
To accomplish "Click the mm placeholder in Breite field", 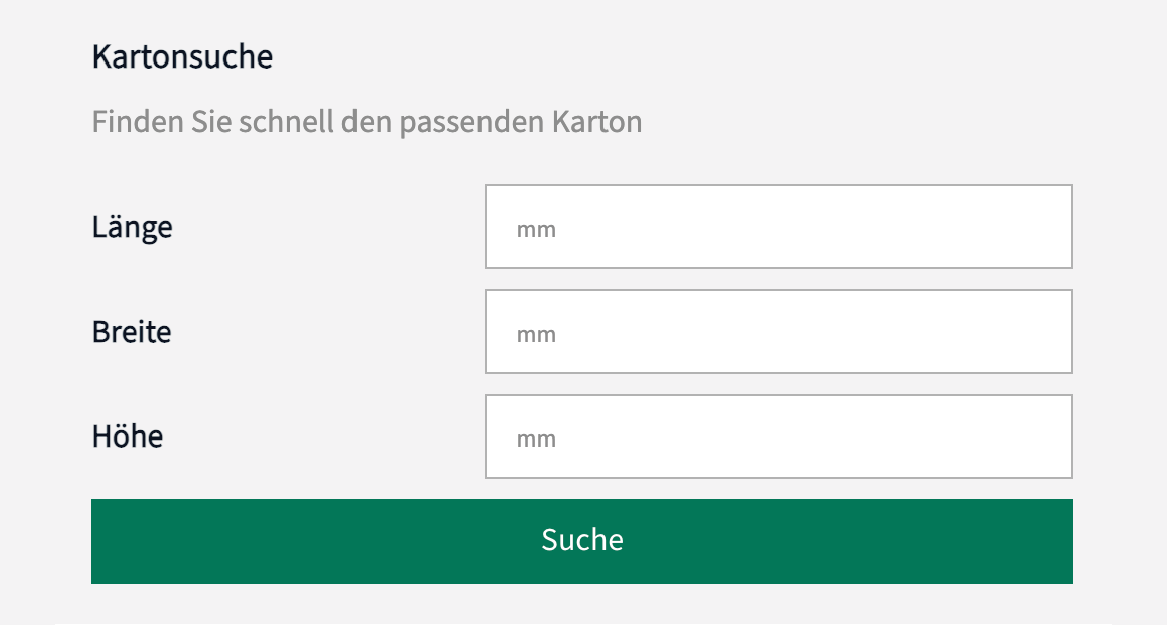I will point(536,335).
